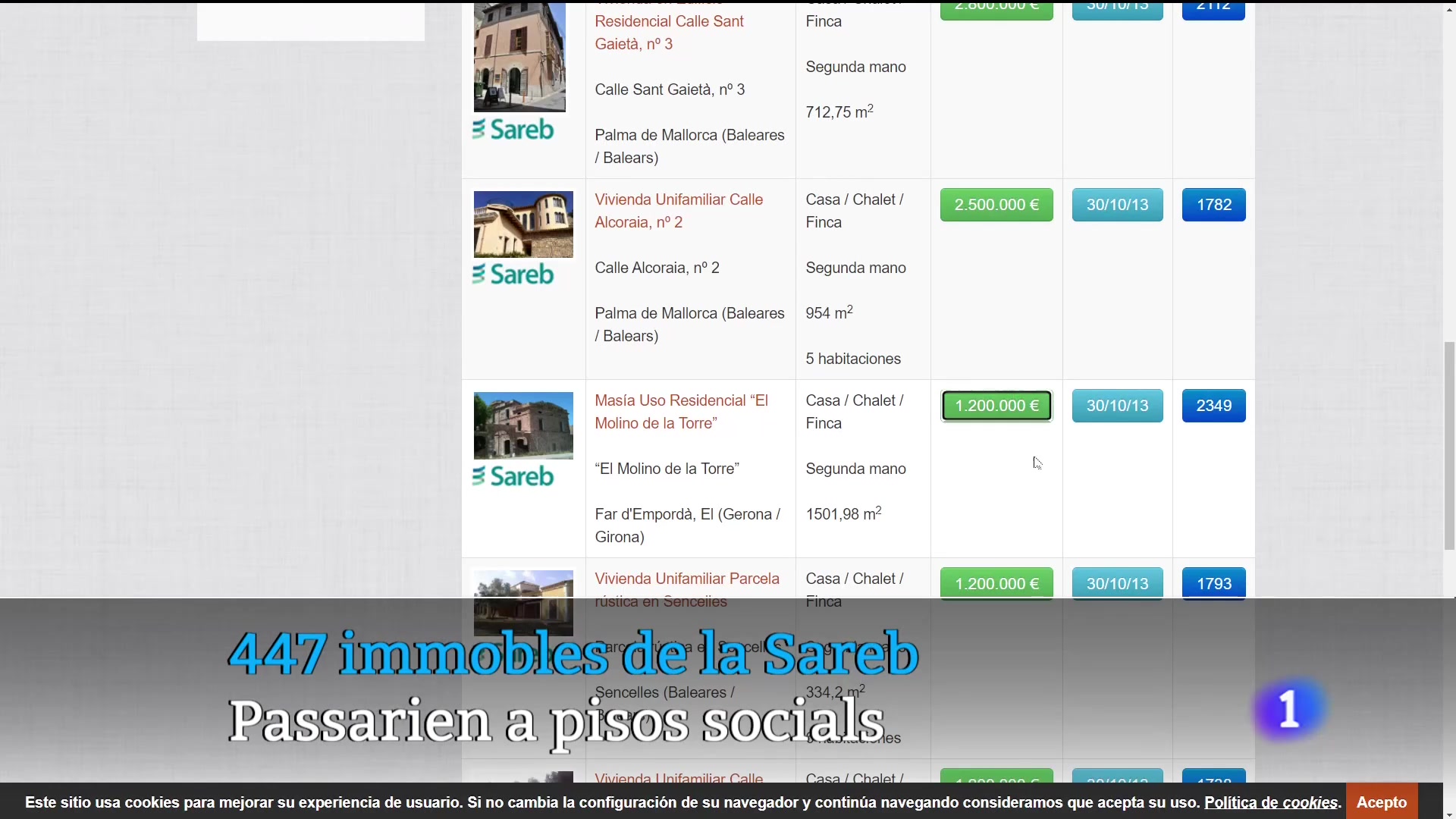Open Sant Gaietà building thumbnail
The height and width of the screenshot is (819, 1456).
(519, 57)
